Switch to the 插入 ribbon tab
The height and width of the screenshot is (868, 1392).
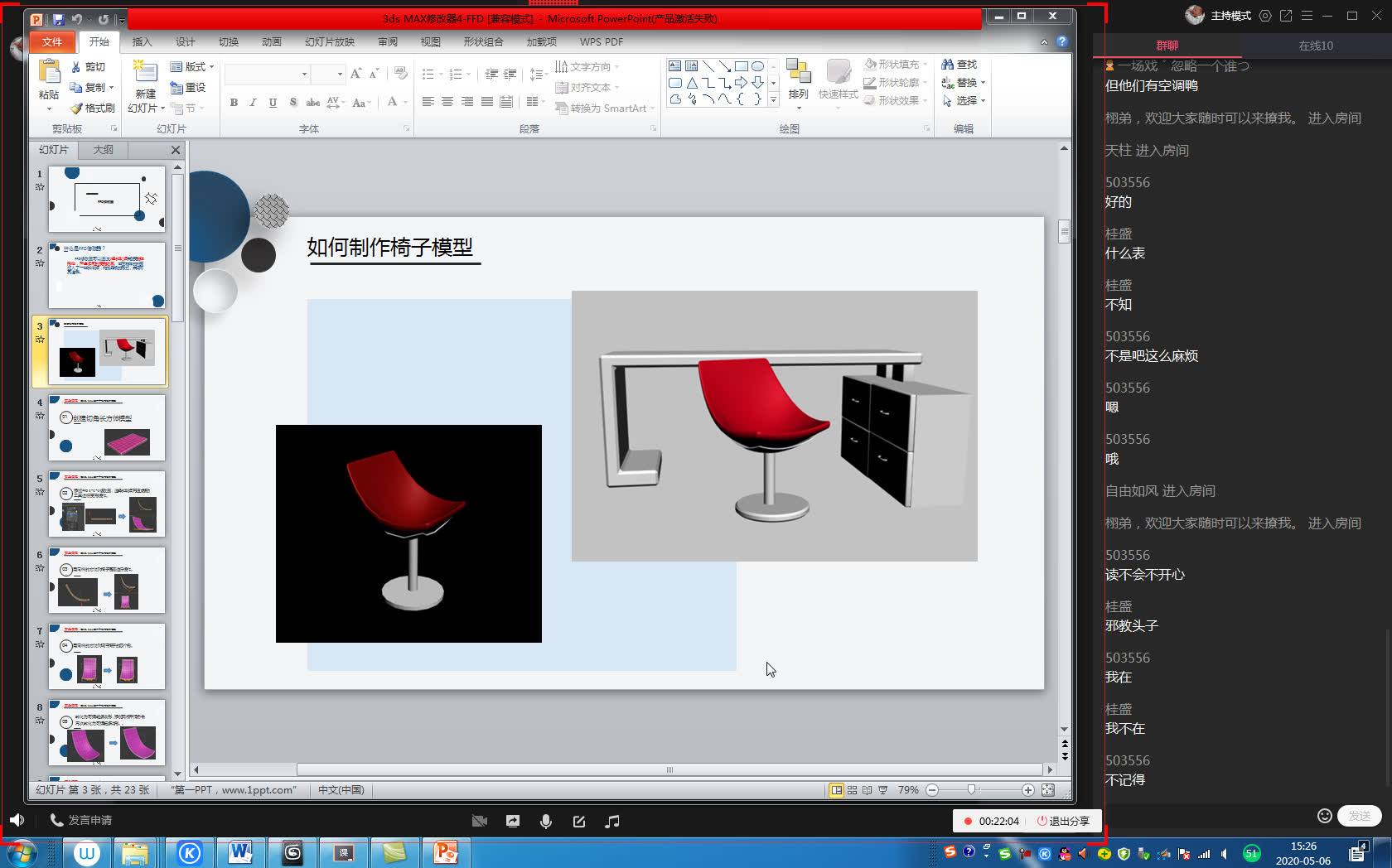click(x=142, y=41)
